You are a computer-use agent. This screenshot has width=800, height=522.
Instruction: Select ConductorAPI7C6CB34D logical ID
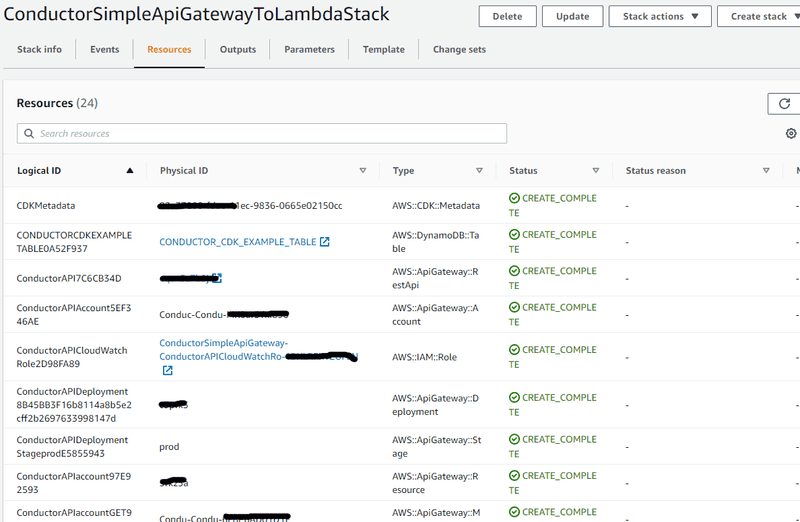[x=69, y=278]
